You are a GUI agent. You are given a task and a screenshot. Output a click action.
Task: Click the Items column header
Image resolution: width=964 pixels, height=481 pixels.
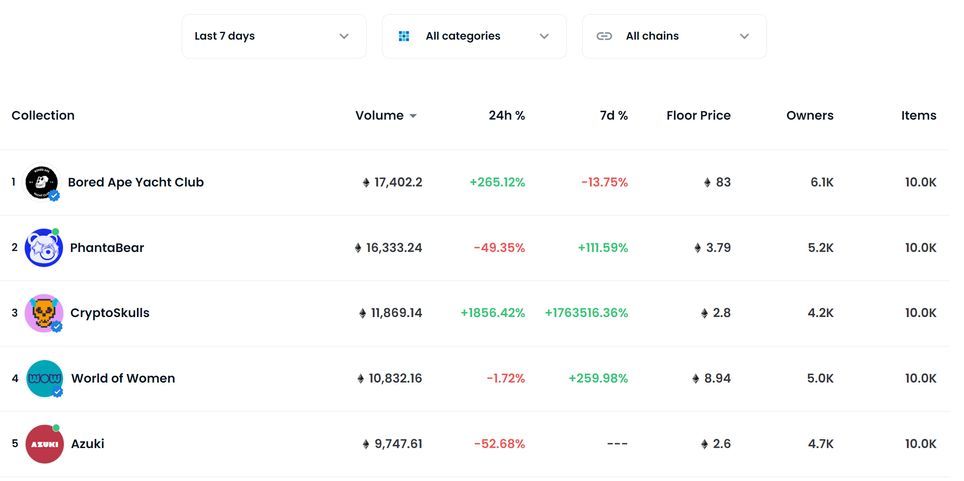[919, 116]
